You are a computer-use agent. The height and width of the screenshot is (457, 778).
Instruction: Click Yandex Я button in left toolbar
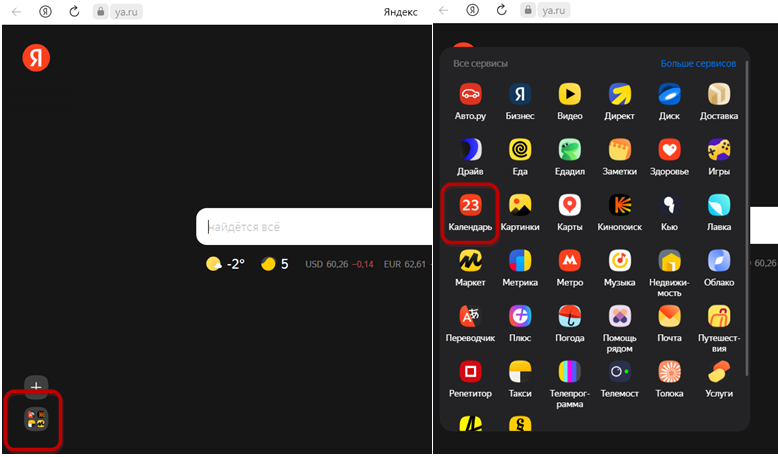pyautogui.click(x=45, y=11)
